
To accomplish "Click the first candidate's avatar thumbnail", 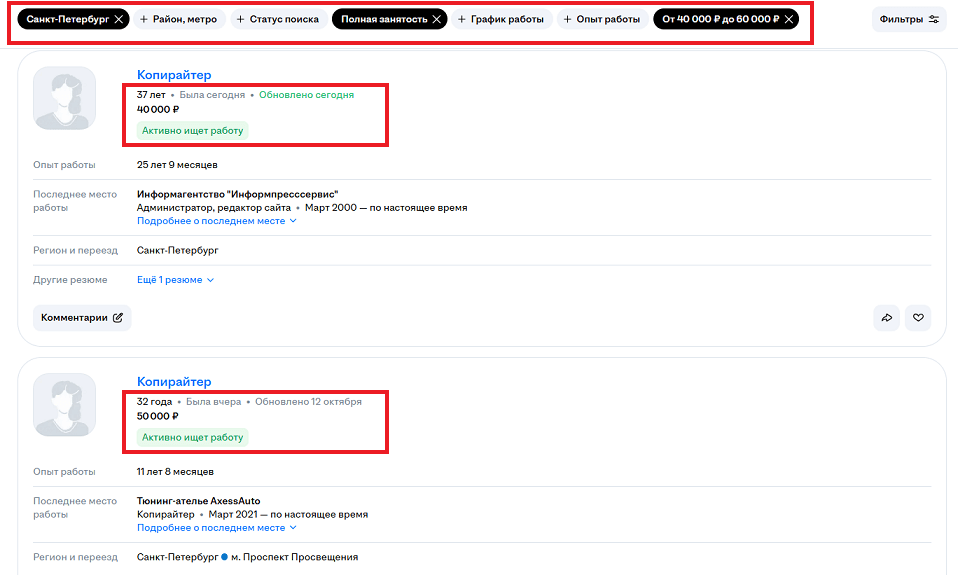I will [x=65, y=98].
